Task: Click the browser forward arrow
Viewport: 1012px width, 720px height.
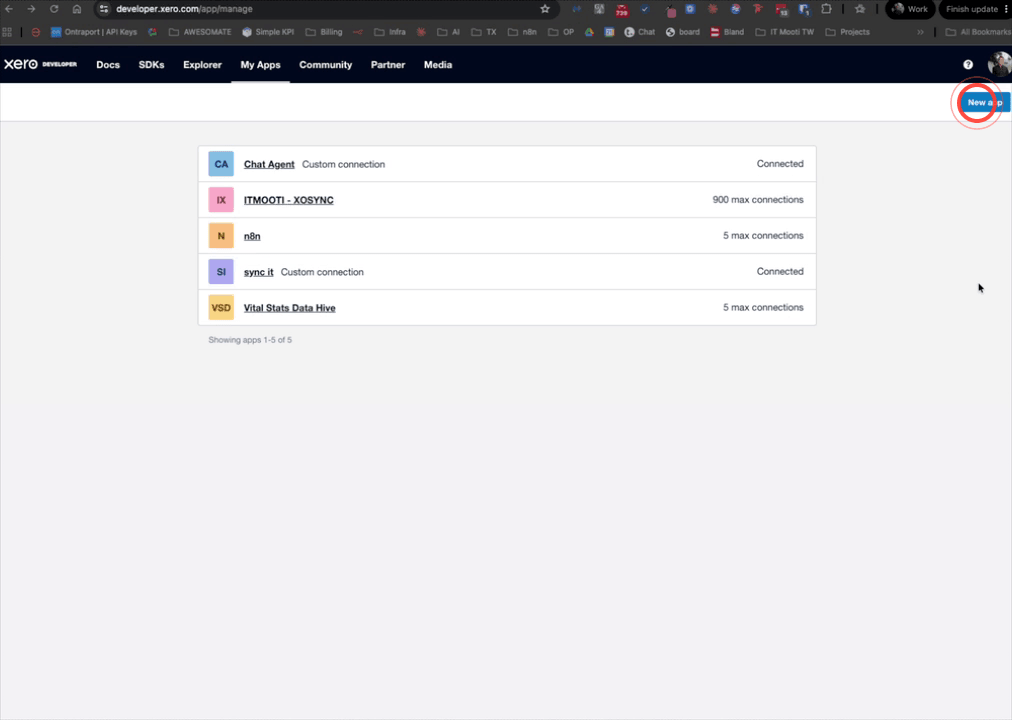Action: pos(31,9)
